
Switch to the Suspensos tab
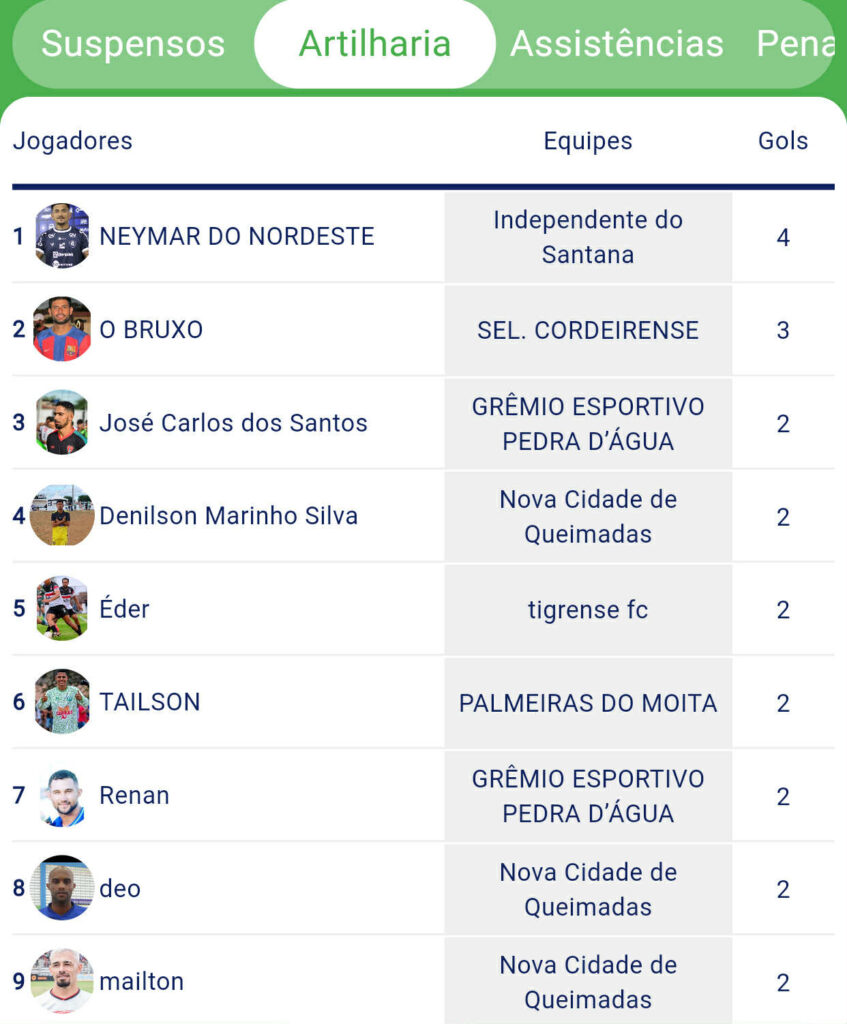[133, 44]
